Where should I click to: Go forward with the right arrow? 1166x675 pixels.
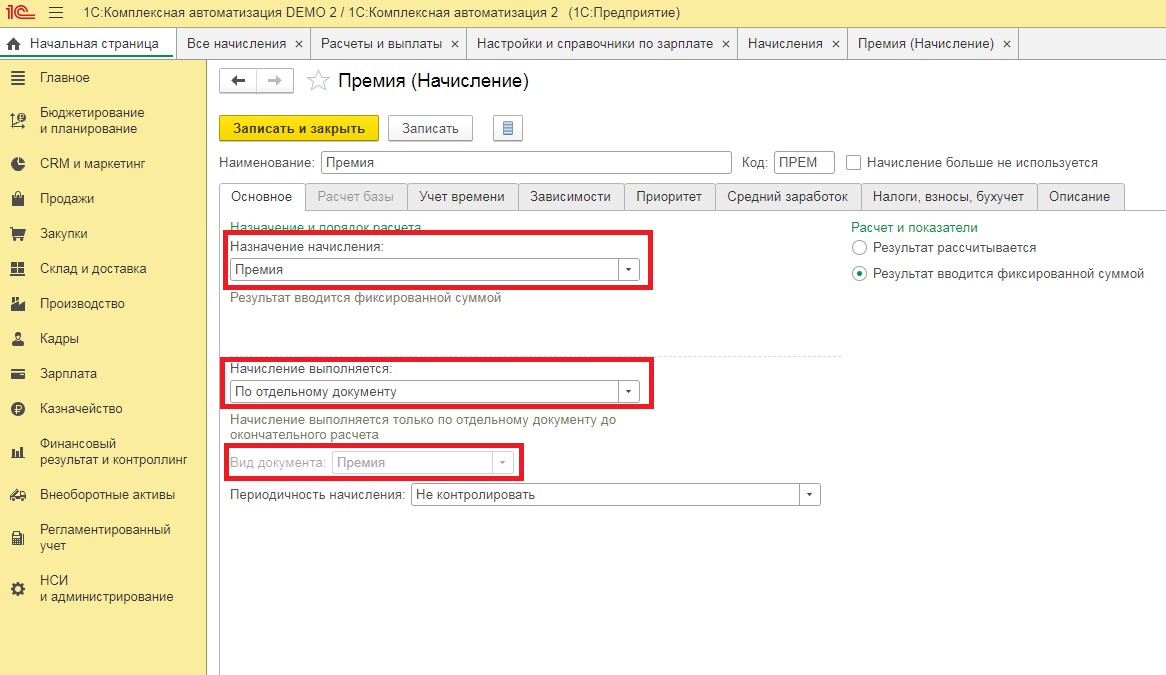[x=274, y=81]
